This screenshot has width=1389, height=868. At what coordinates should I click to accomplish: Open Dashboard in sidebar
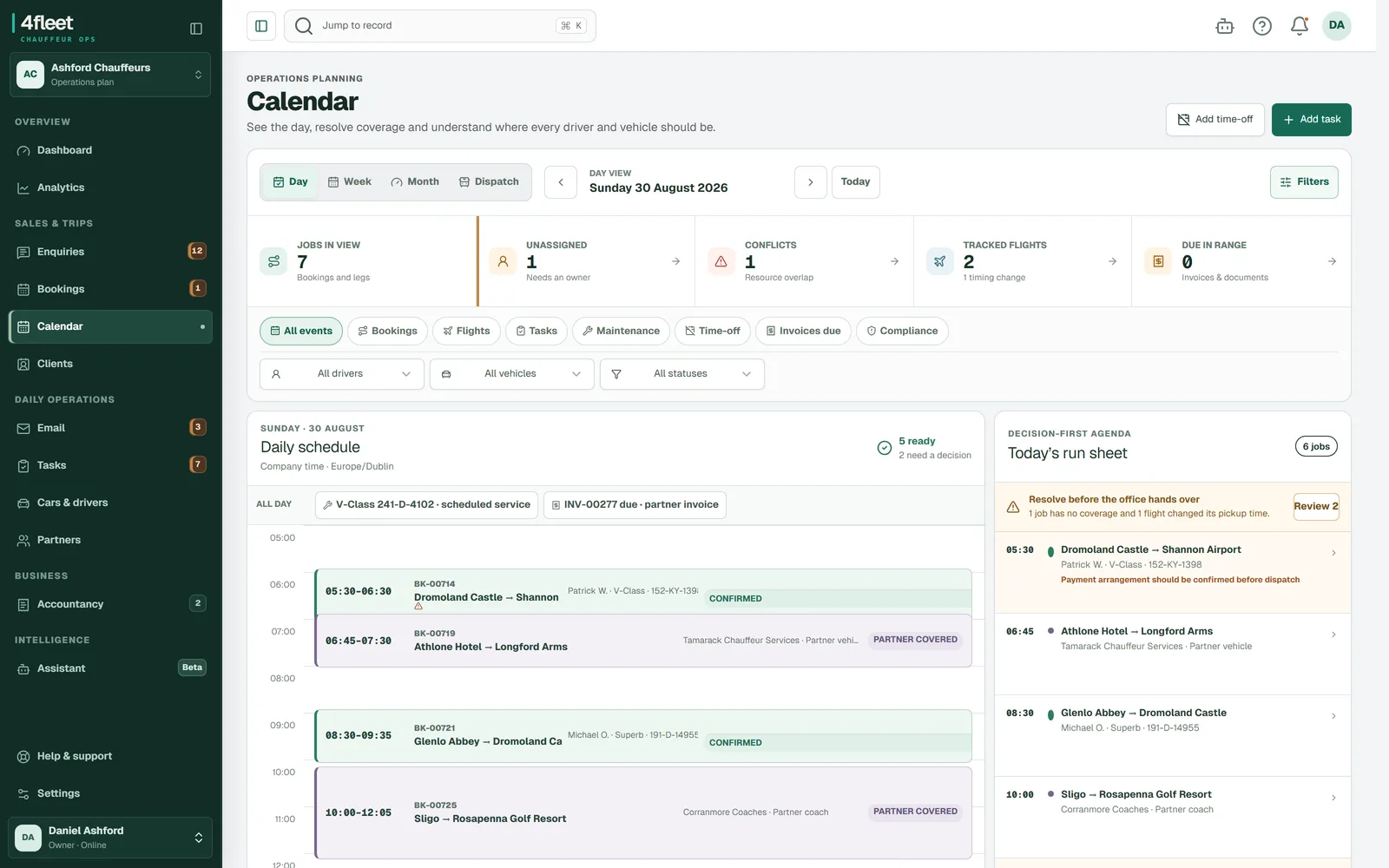[x=110, y=150]
